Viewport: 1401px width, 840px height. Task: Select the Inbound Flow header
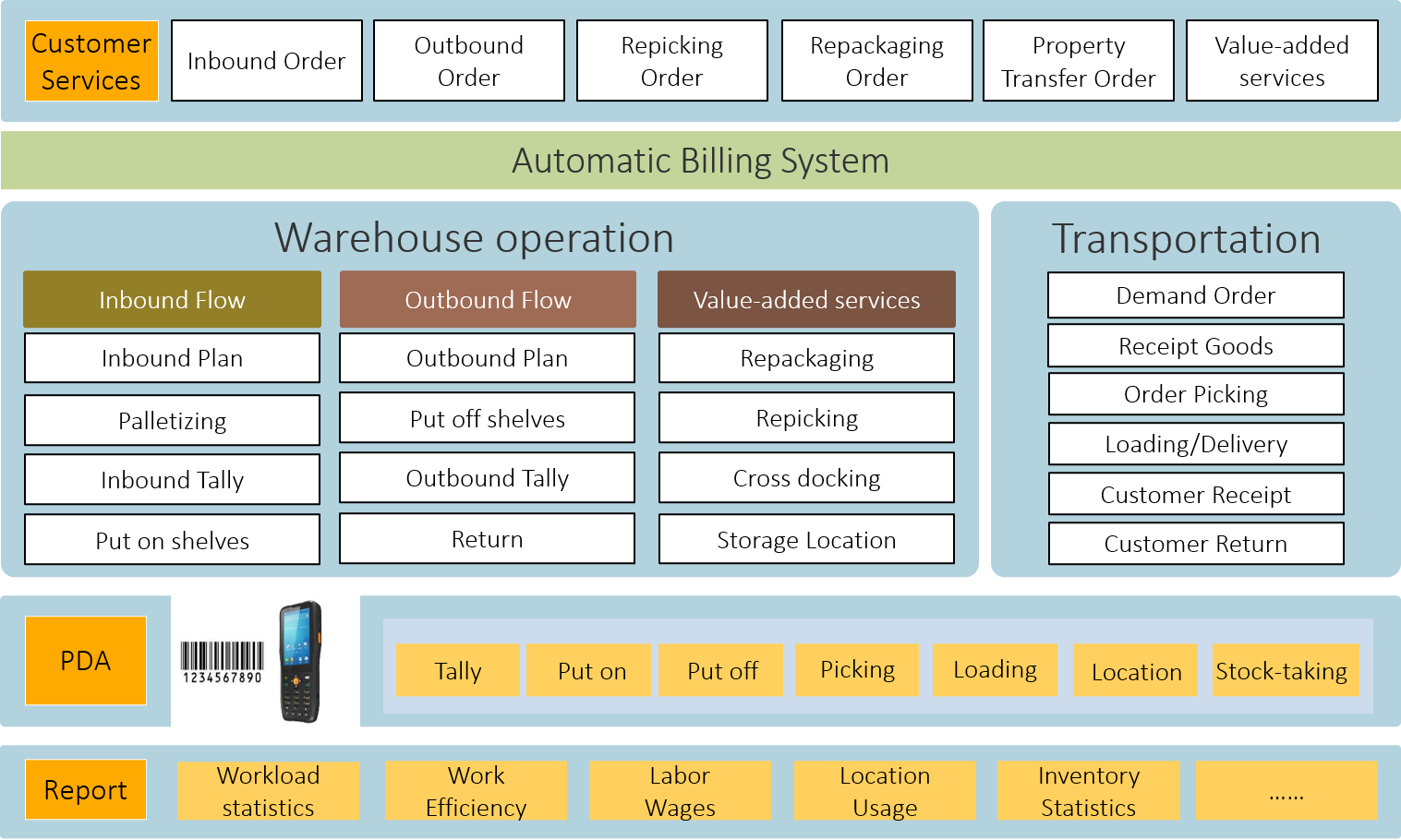point(172,300)
